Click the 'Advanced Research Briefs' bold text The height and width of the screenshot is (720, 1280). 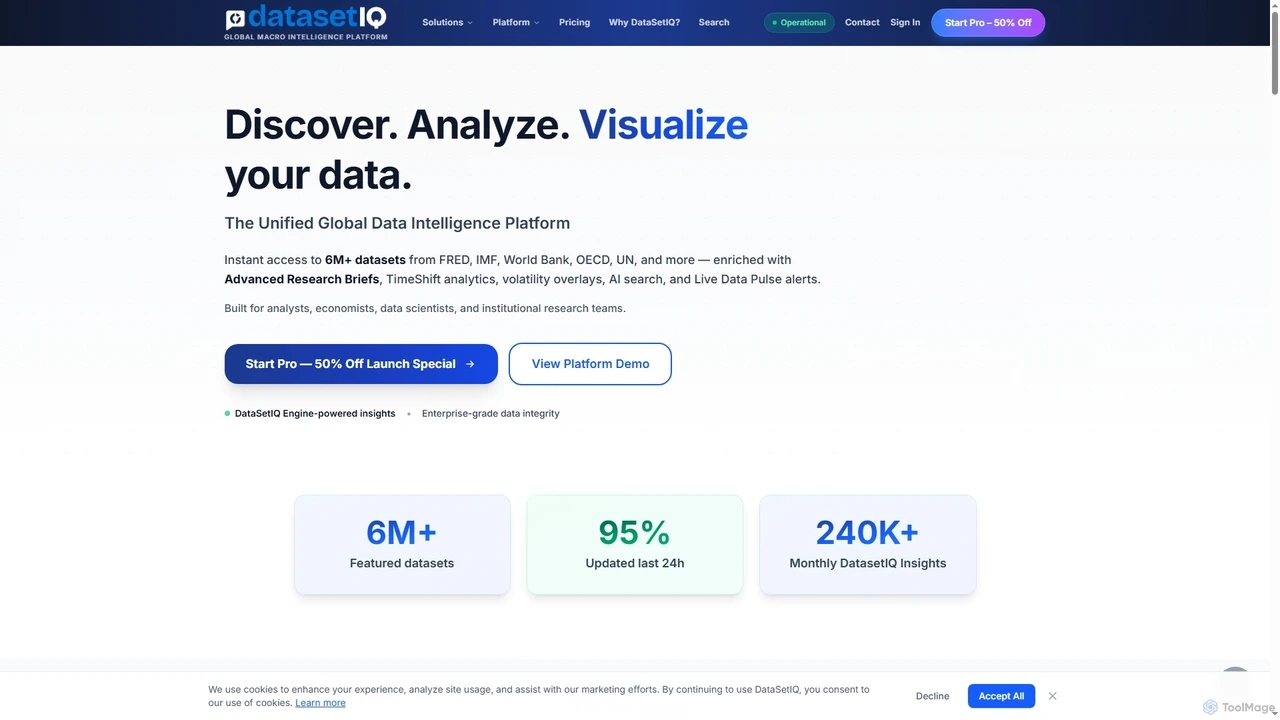click(302, 279)
